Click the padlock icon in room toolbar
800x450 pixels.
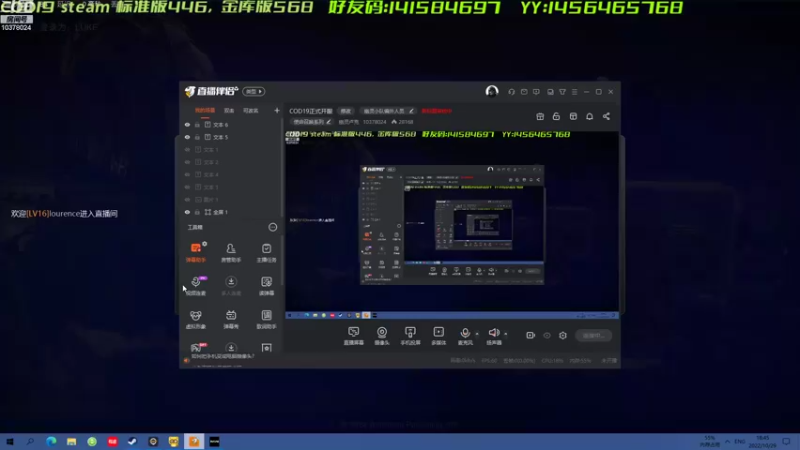pyautogui.click(x=556, y=116)
